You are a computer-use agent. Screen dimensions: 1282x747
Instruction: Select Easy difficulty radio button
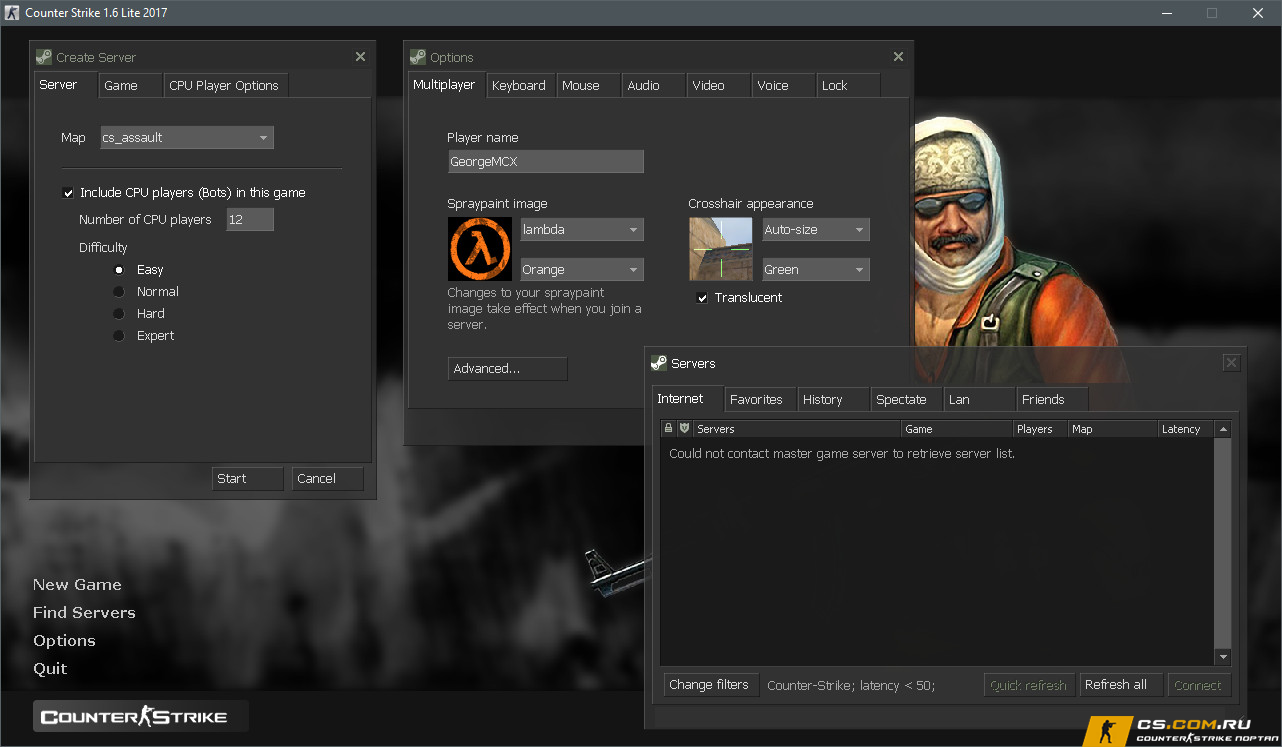[x=119, y=270]
